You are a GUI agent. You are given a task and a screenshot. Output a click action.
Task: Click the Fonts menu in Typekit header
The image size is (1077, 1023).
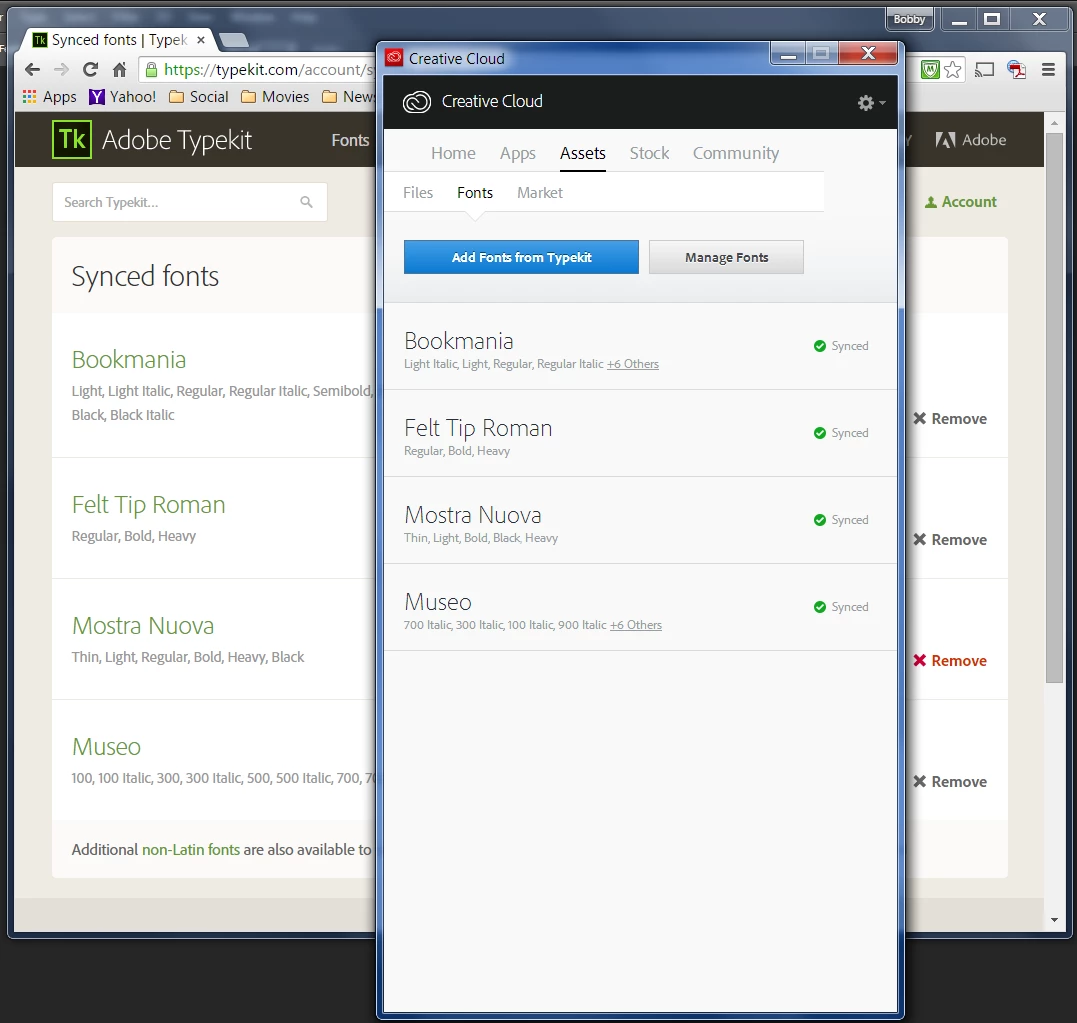coord(350,140)
